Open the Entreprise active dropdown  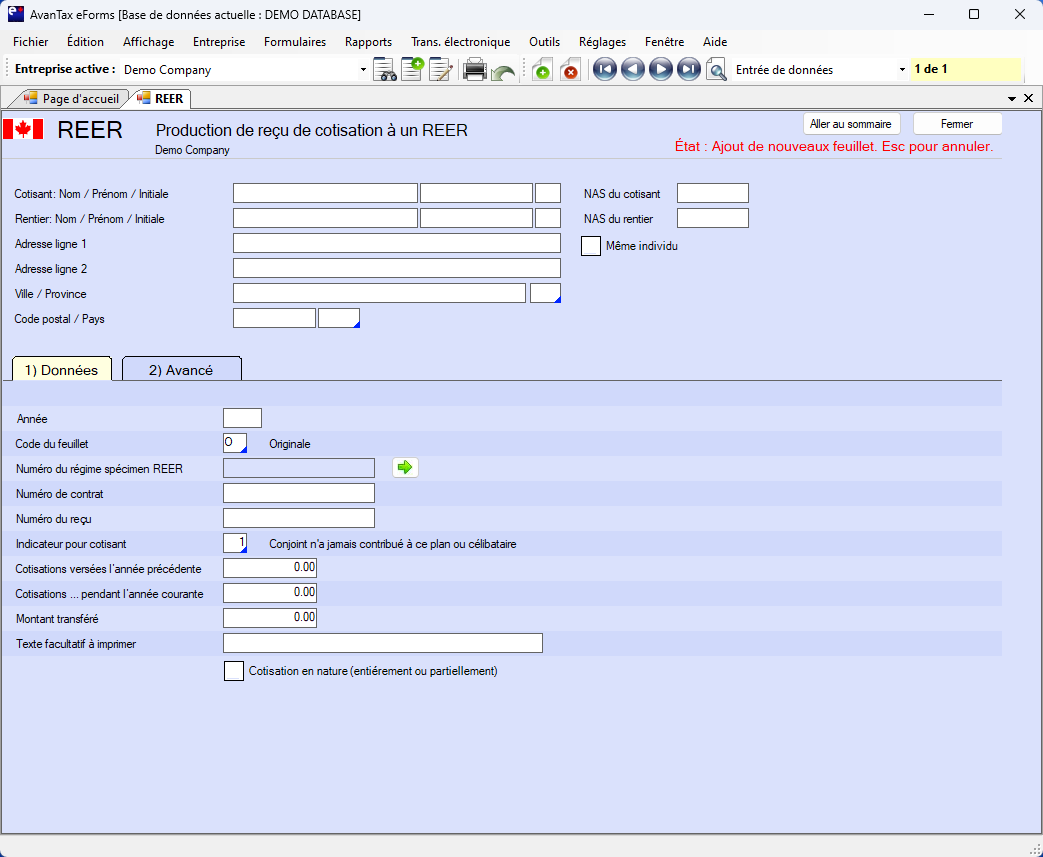pos(363,70)
